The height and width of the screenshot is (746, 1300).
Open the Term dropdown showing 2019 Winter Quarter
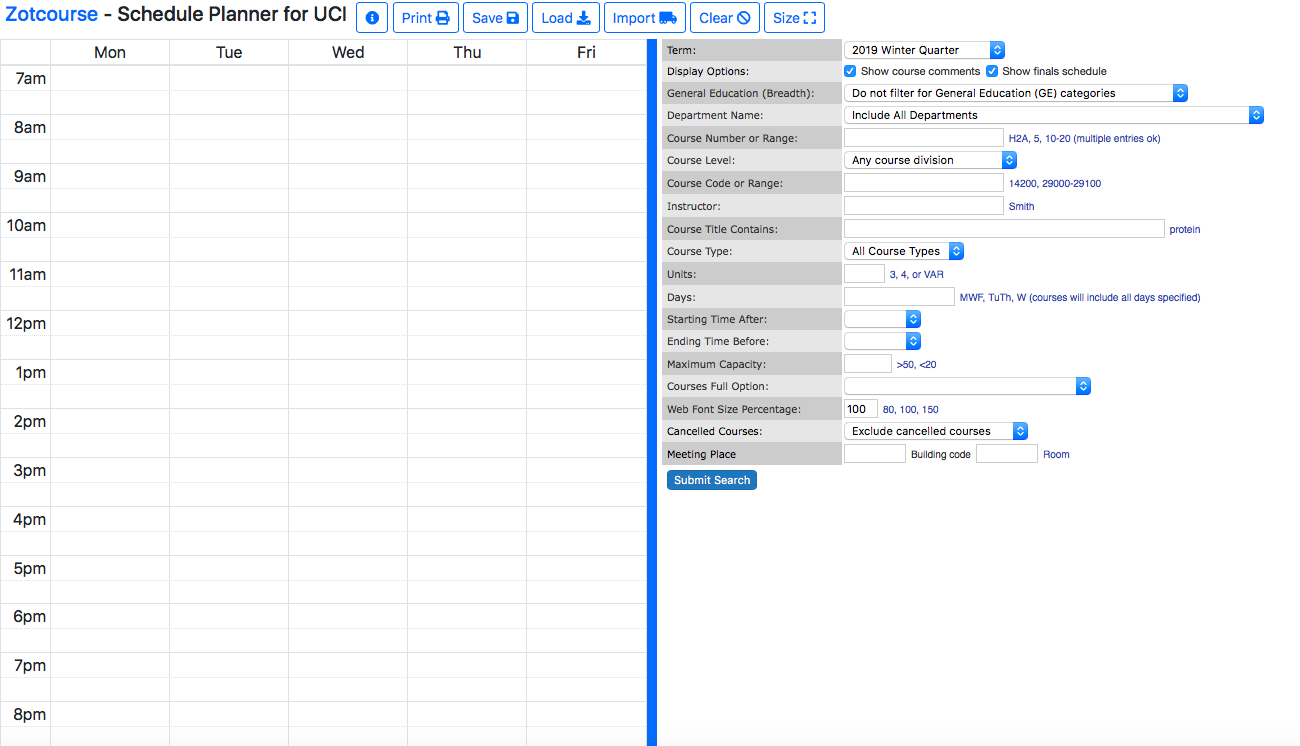click(x=924, y=50)
